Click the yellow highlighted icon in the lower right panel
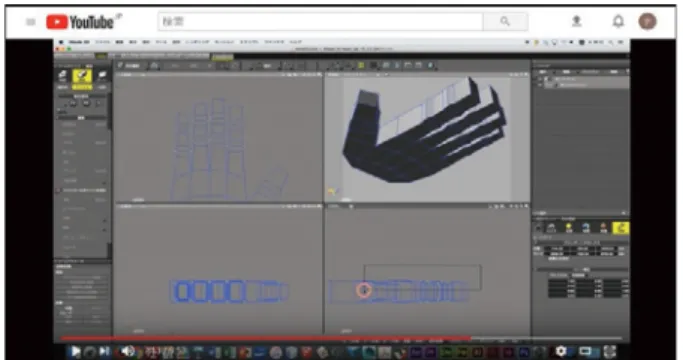This screenshot has width=683, height=360. [x=621, y=228]
